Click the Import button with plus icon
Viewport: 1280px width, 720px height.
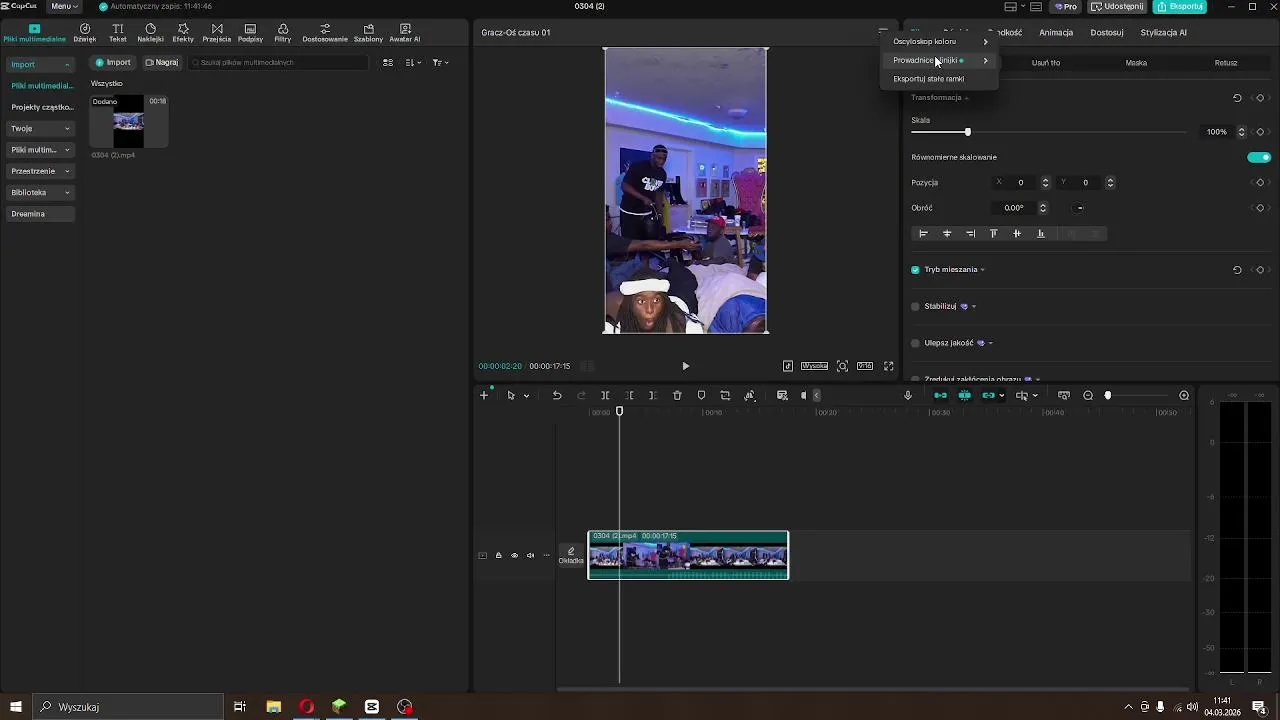113,62
